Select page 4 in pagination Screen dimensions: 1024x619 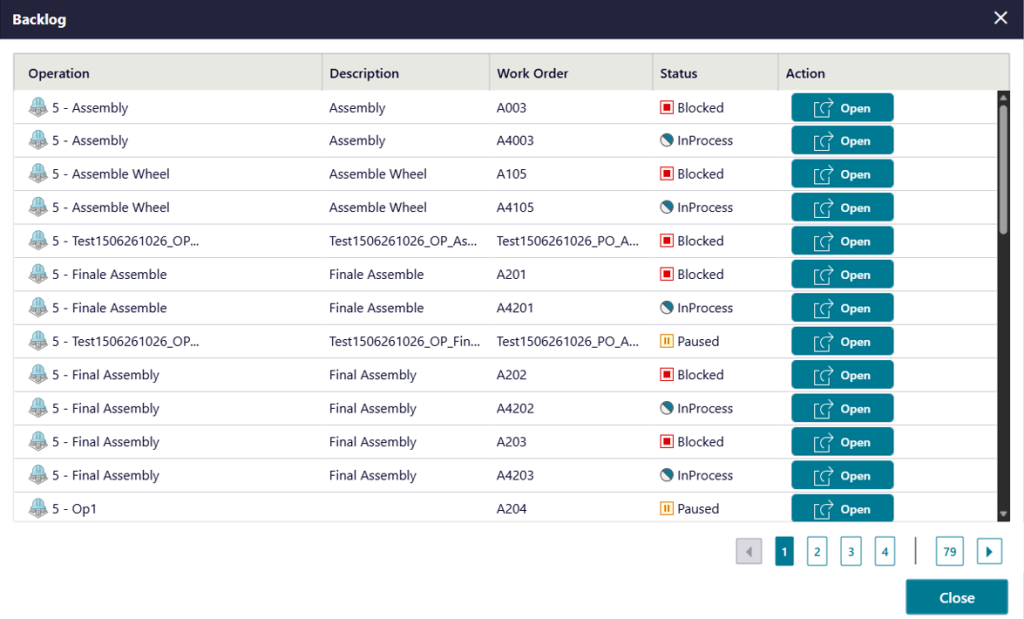coord(884,552)
